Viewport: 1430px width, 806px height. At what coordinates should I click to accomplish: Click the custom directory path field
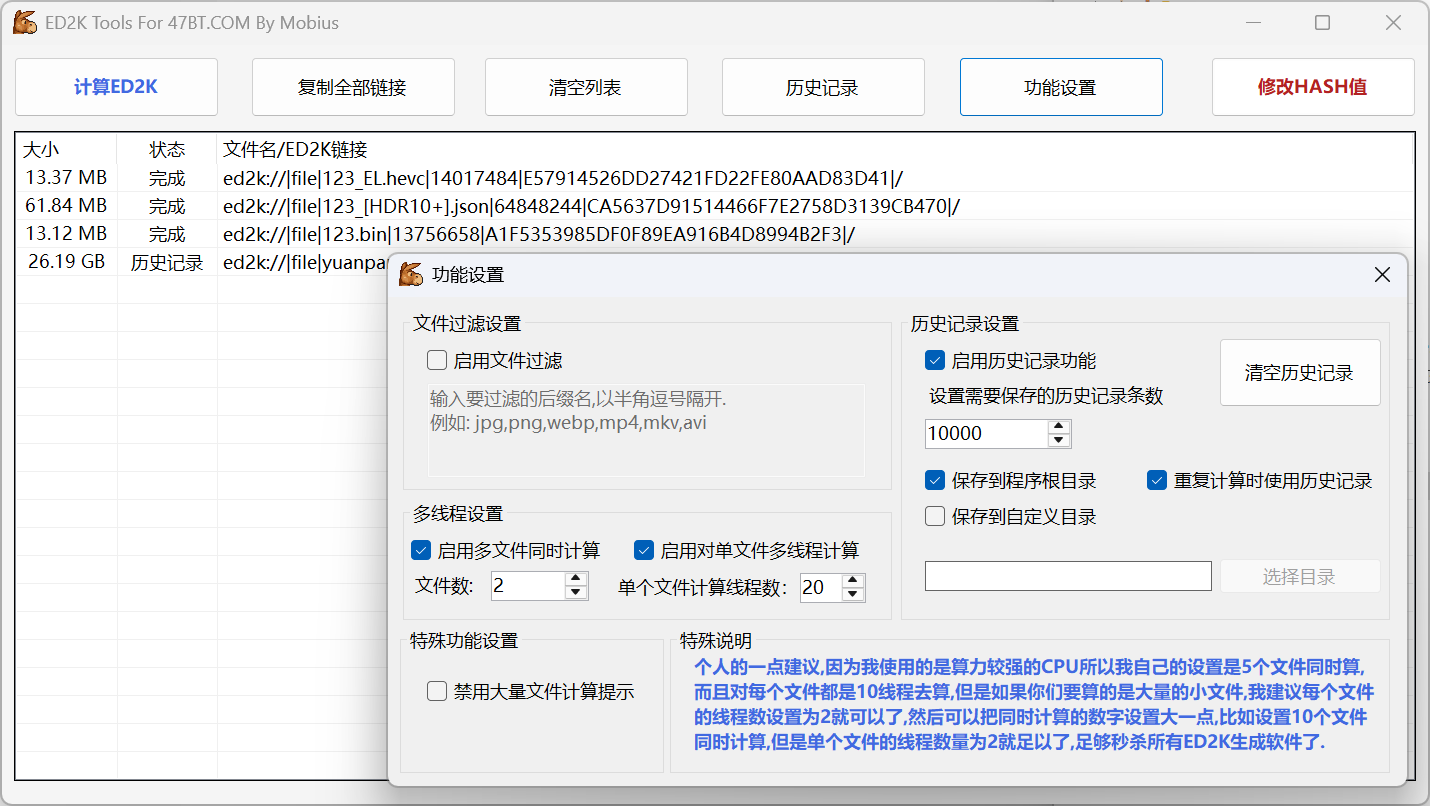click(x=1067, y=576)
